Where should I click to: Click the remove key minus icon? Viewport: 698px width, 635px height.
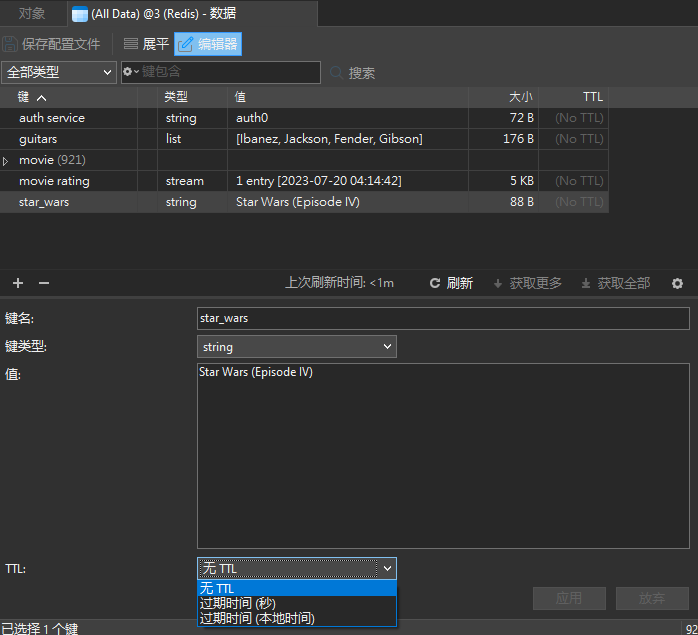44,283
